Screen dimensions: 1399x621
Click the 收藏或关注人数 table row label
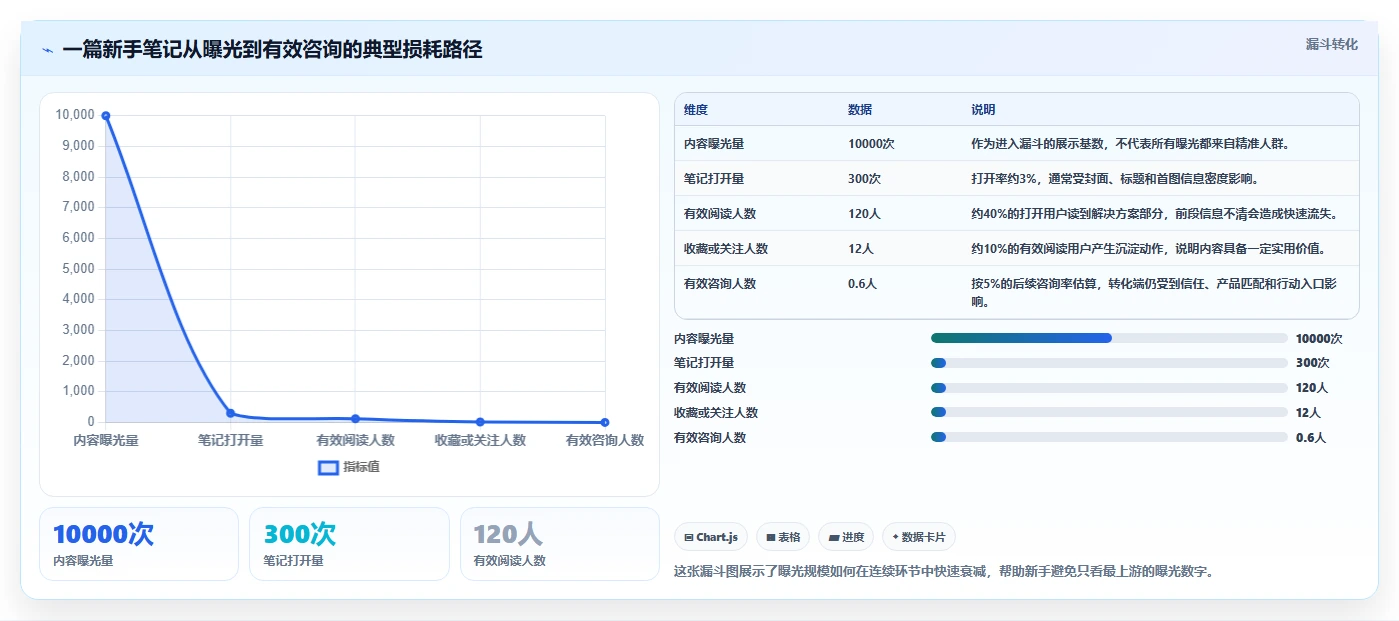[x=726, y=248]
